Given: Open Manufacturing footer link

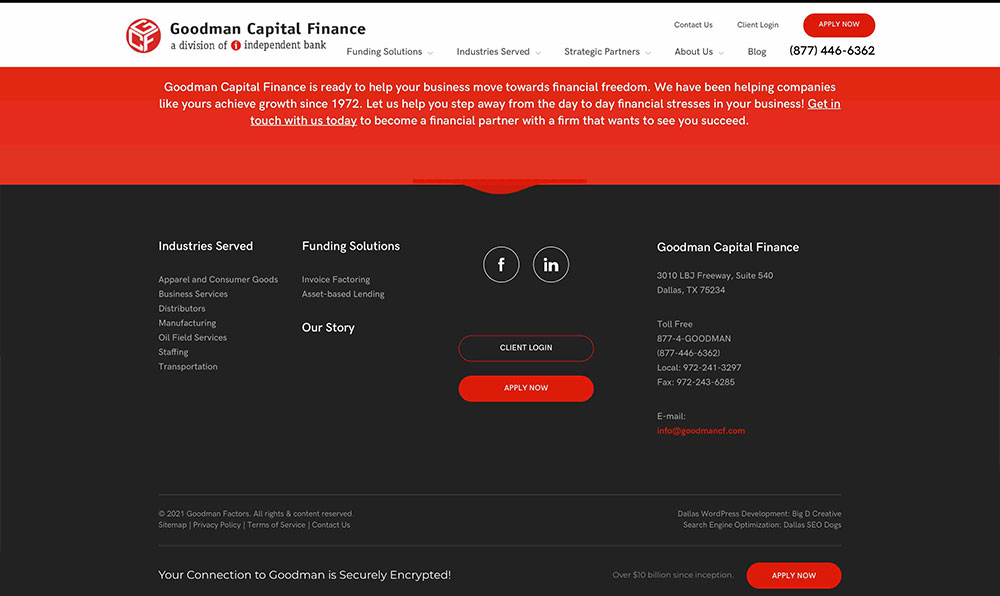Looking at the screenshot, I should click(x=187, y=323).
